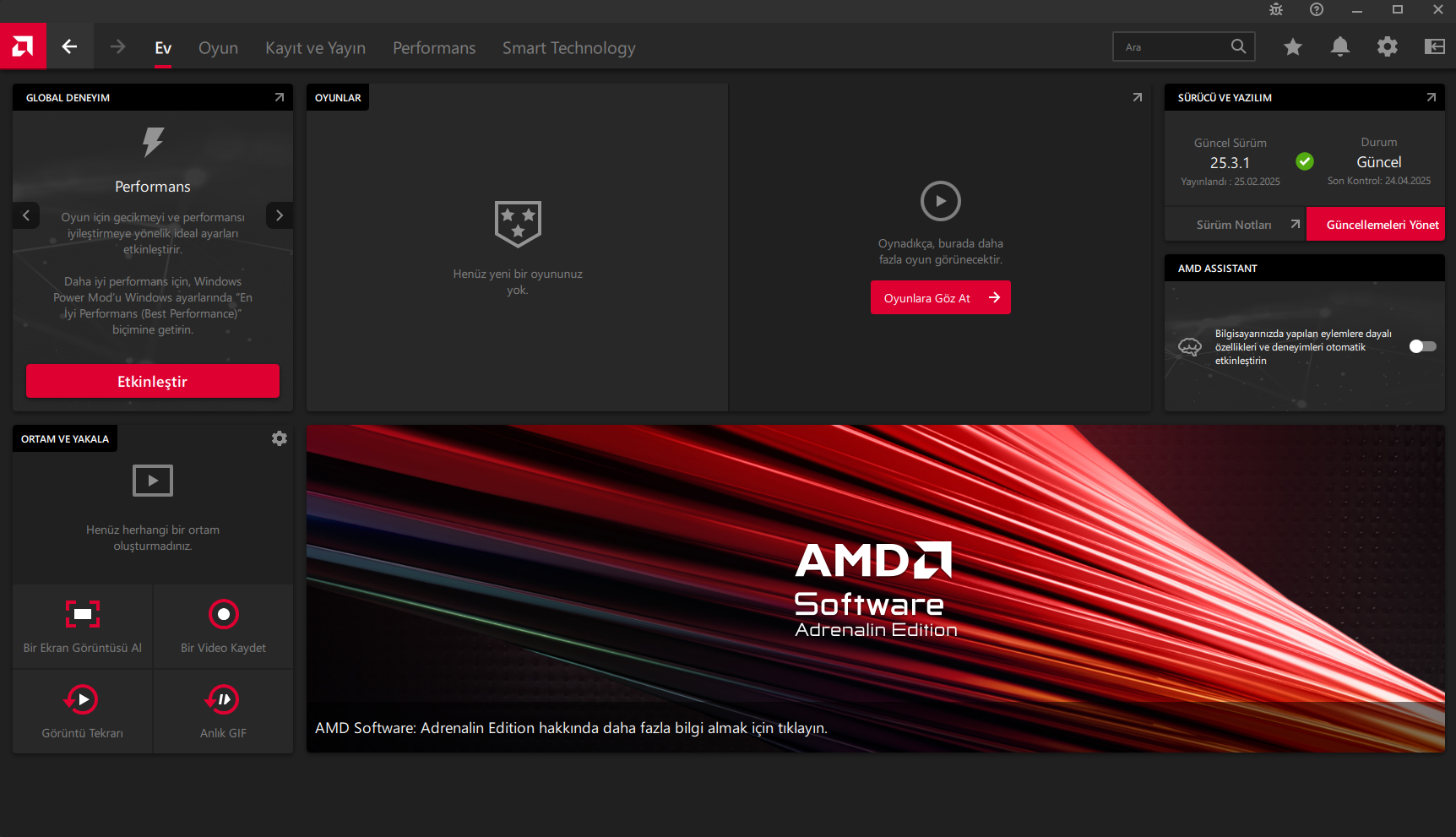Show next Global Deneyim profile
The width and height of the screenshot is (1456, 837).
coord(280,215)
